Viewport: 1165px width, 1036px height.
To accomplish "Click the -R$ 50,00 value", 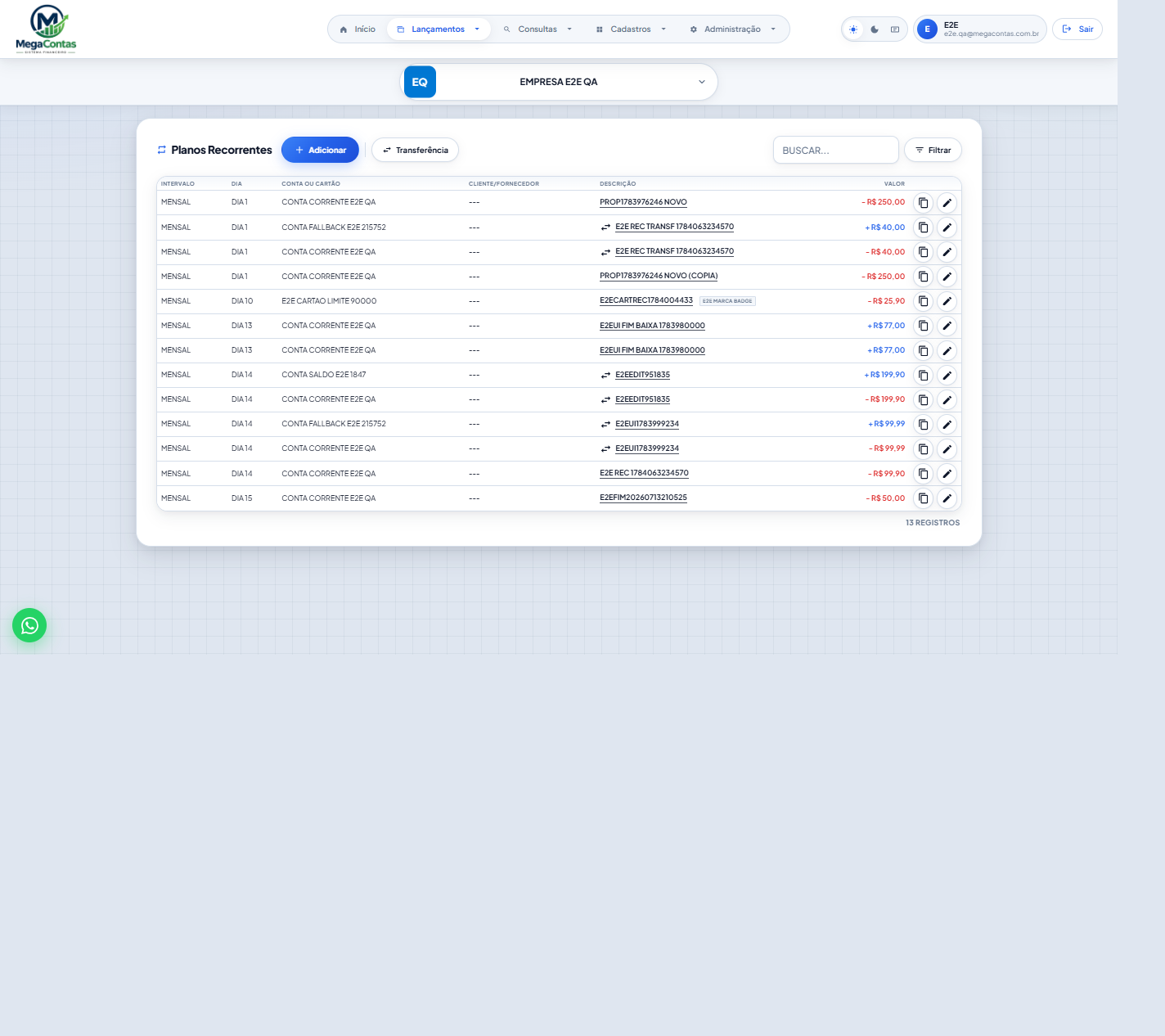I will point(885,498).
